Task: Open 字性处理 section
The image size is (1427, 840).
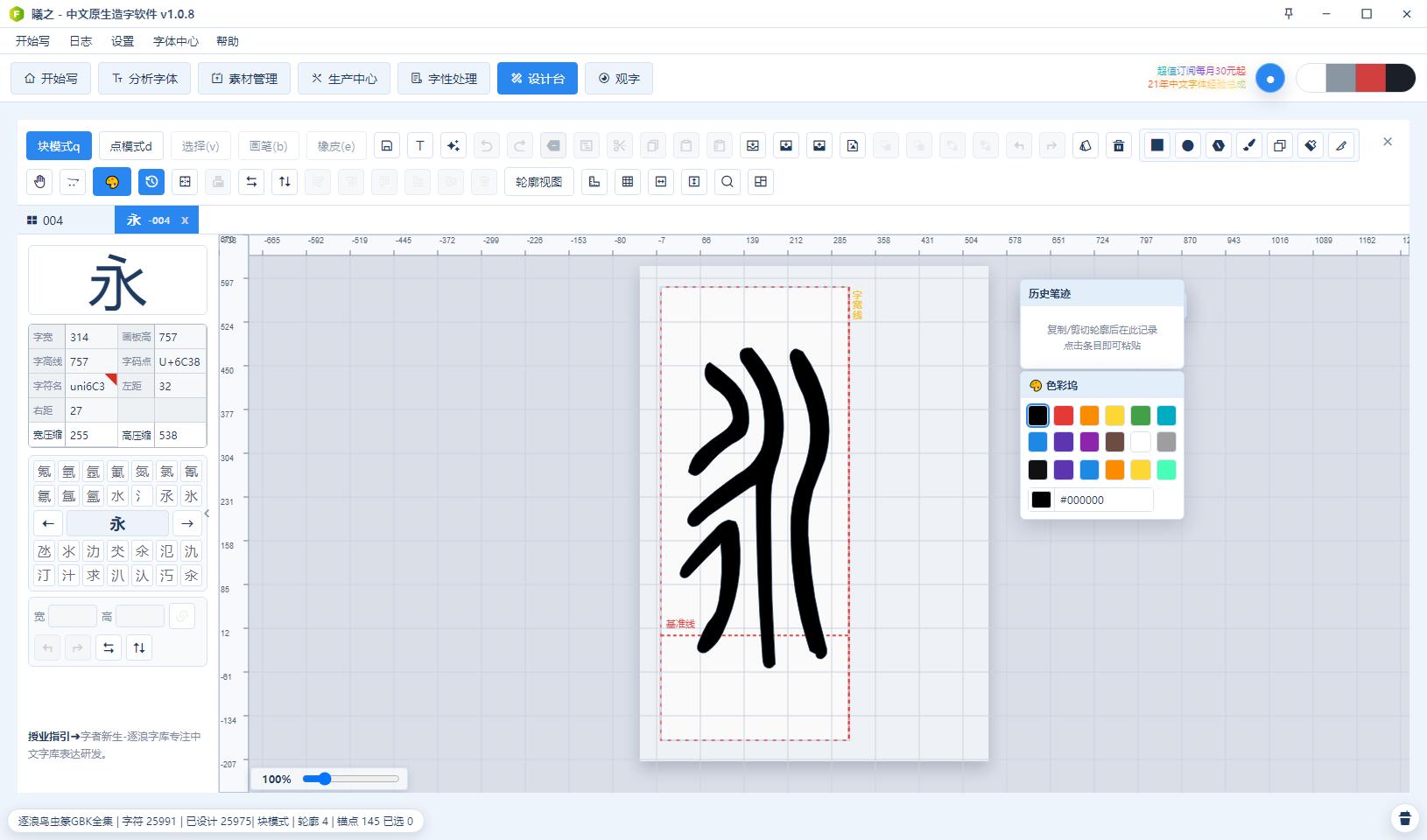Action: (444, 79)
